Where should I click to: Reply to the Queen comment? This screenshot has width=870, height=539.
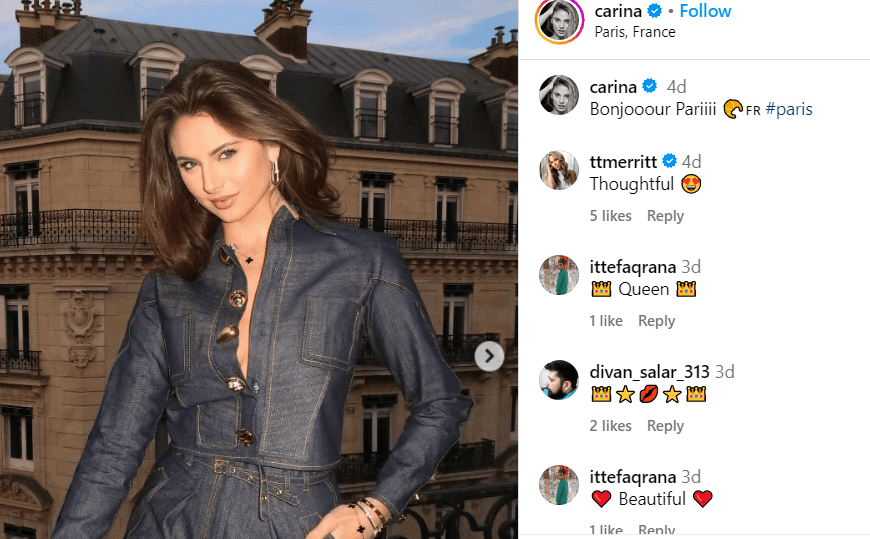(x=656, y=321)
